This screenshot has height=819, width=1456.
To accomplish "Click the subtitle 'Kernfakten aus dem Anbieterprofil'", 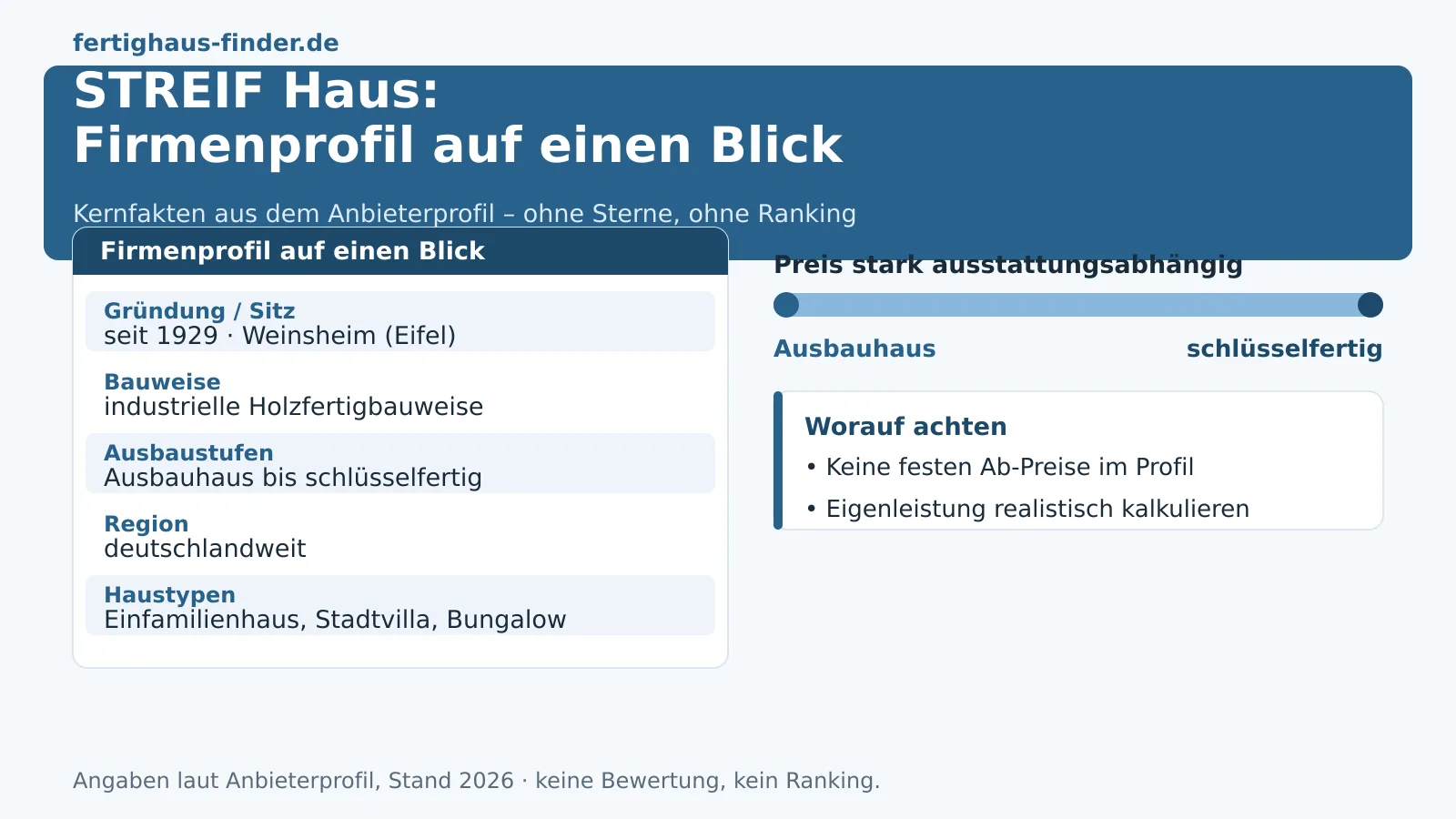I will pos(284,214).
